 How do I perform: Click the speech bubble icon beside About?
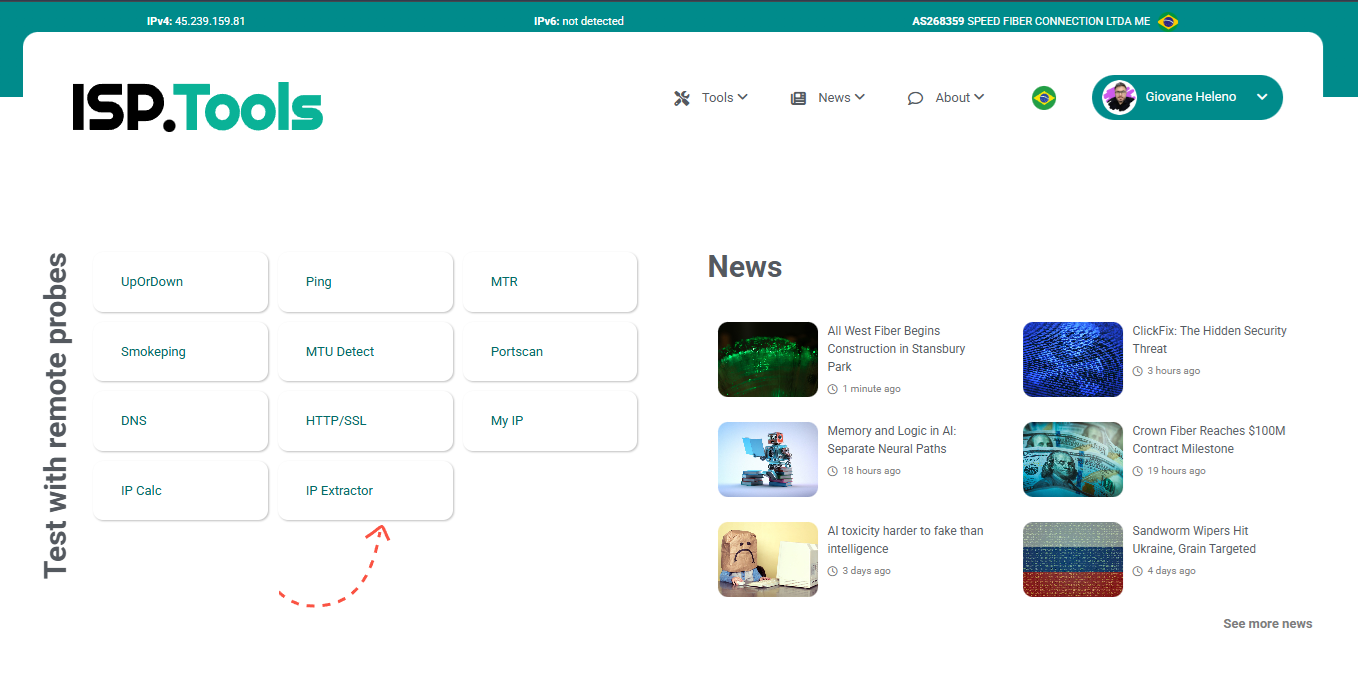point(914,97)
